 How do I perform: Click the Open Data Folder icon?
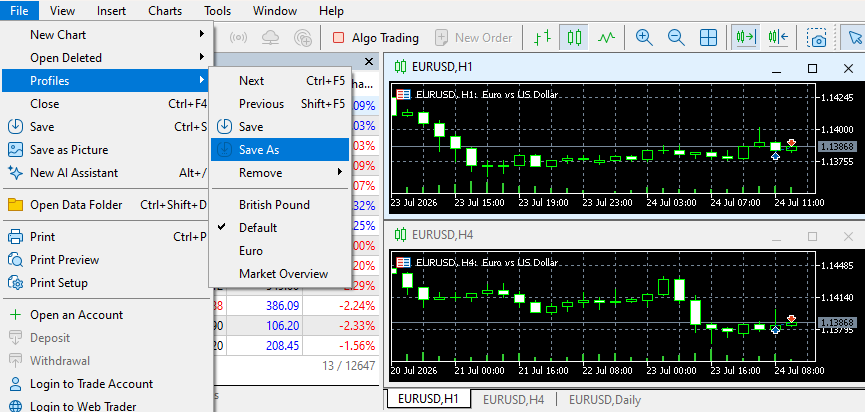coord(15,205)
